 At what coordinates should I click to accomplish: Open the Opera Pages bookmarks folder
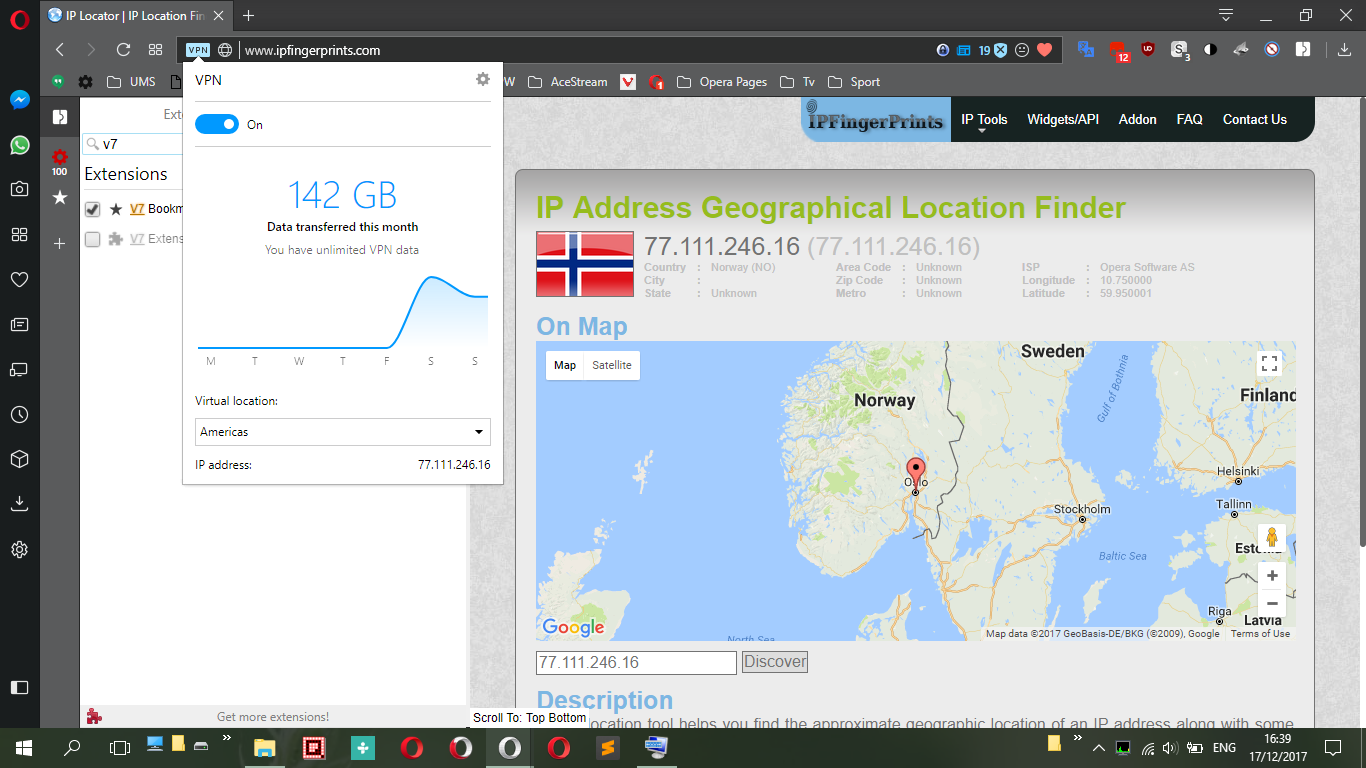pos(722,82)
